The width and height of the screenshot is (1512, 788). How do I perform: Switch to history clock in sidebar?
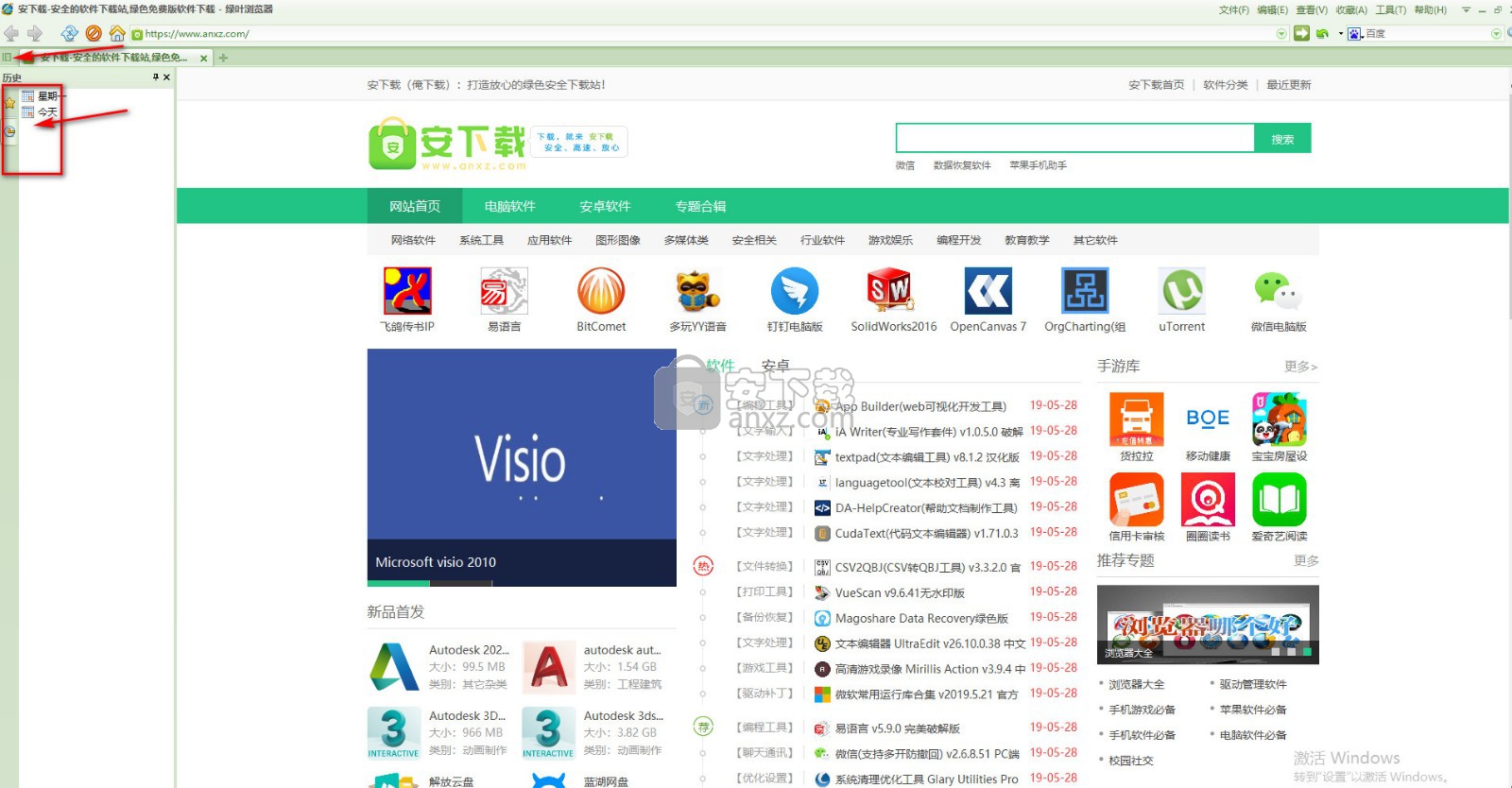click(9, 131)
